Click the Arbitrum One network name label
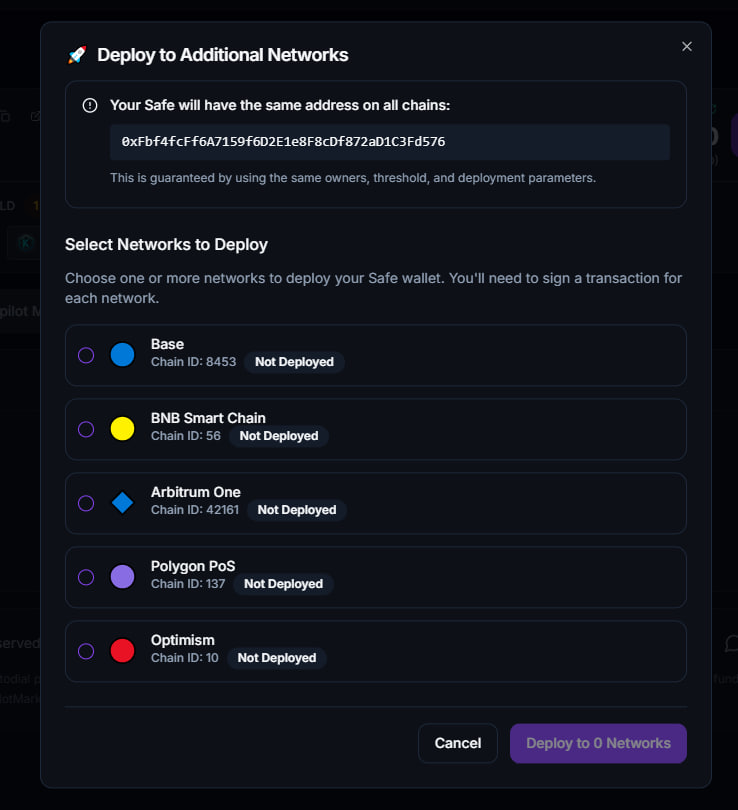This screenshot has height=810, width=738. coord(196,492)
